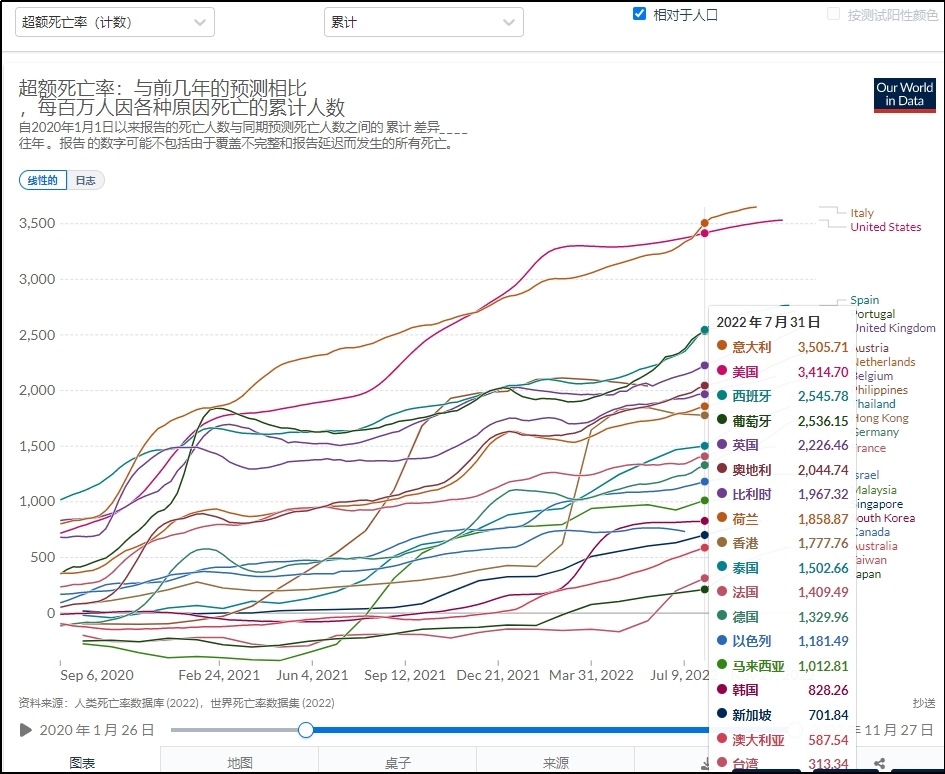Click the share icon
This screenshot has width=945, height=774.
tap(879, 763)
